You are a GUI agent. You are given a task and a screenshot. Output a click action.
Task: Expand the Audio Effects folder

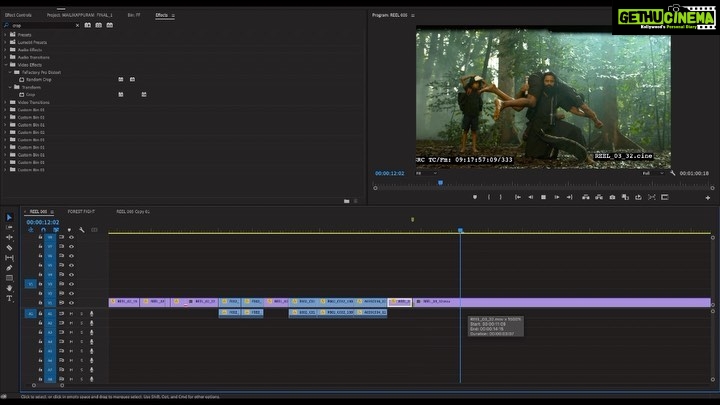coord(5,50)
